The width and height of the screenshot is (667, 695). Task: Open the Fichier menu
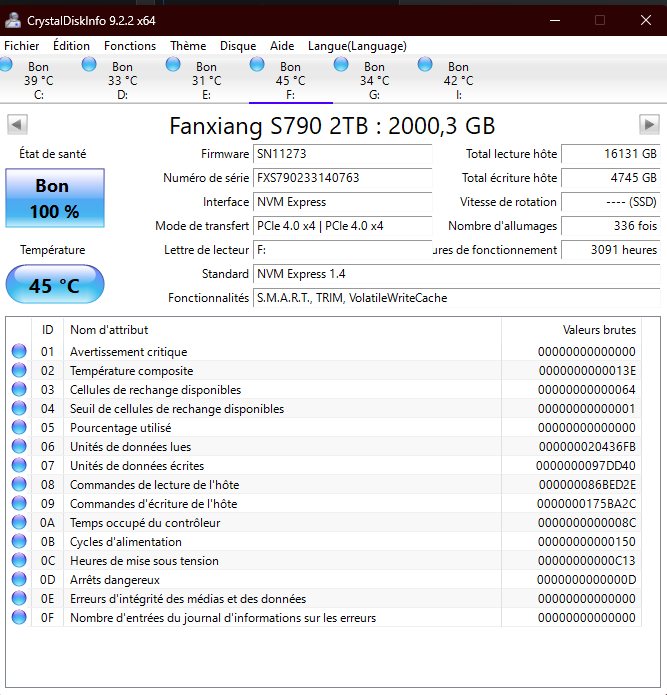click(21, 46)
